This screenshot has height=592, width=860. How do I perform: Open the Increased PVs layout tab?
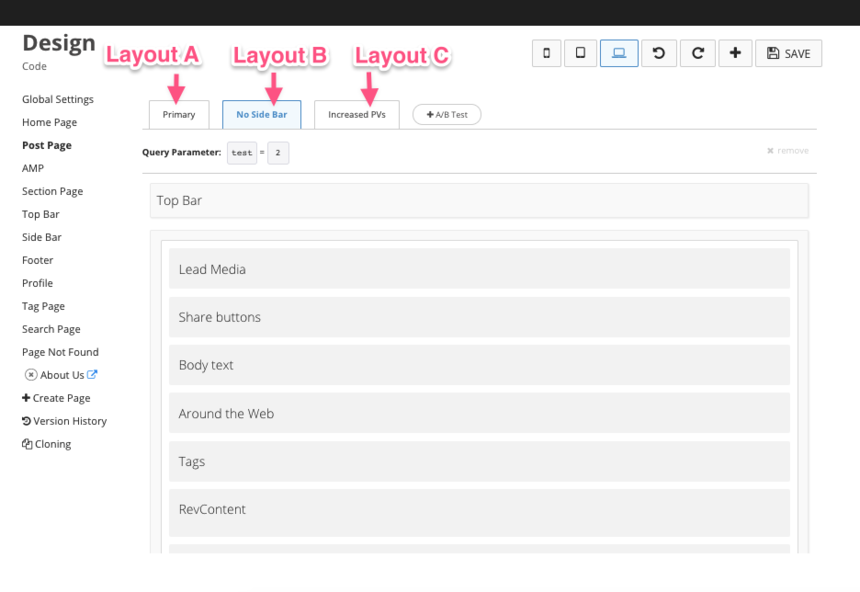coord(357,115)
